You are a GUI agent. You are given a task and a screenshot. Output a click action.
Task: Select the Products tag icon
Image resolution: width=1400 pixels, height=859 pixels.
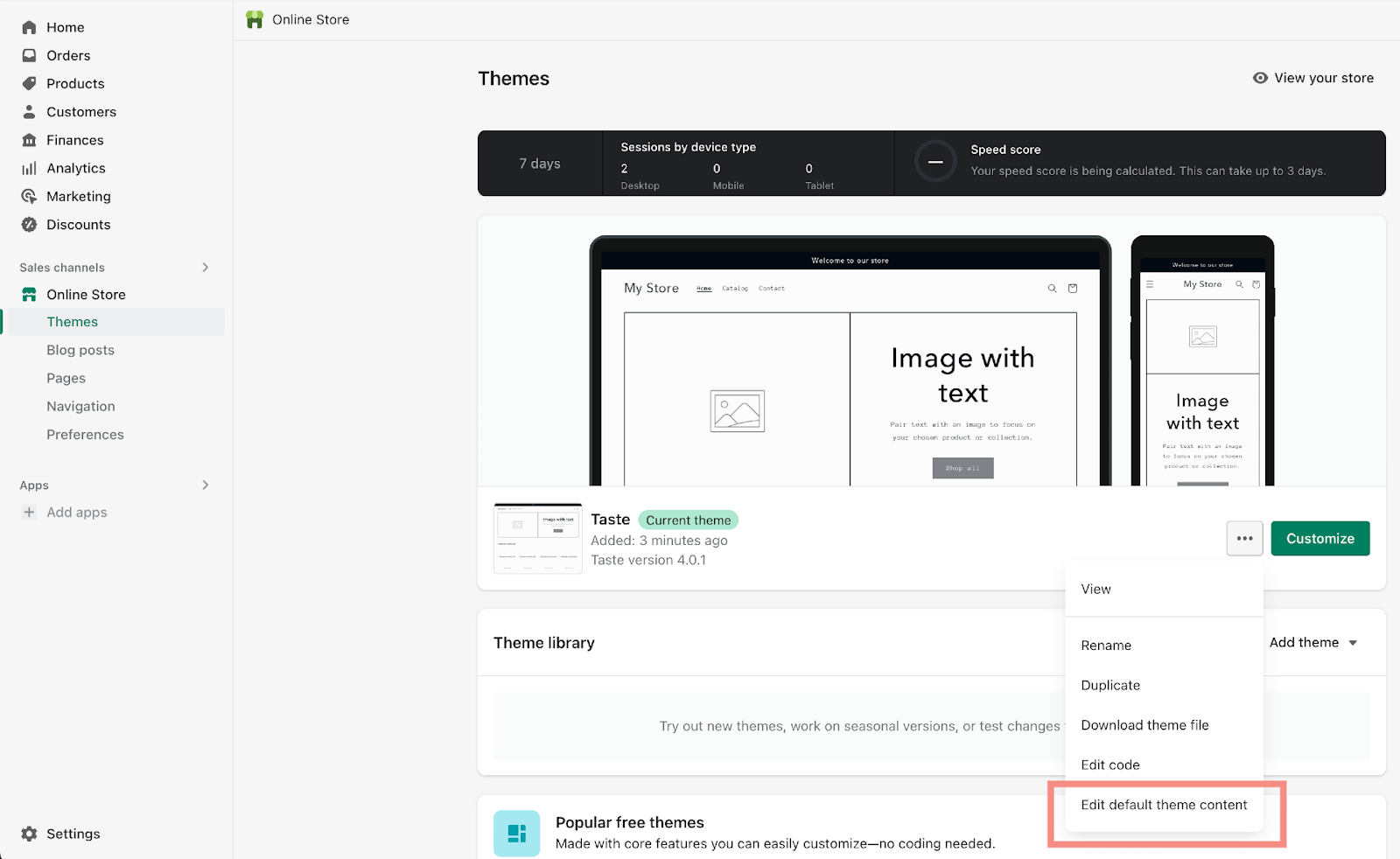tap(29, 83)
